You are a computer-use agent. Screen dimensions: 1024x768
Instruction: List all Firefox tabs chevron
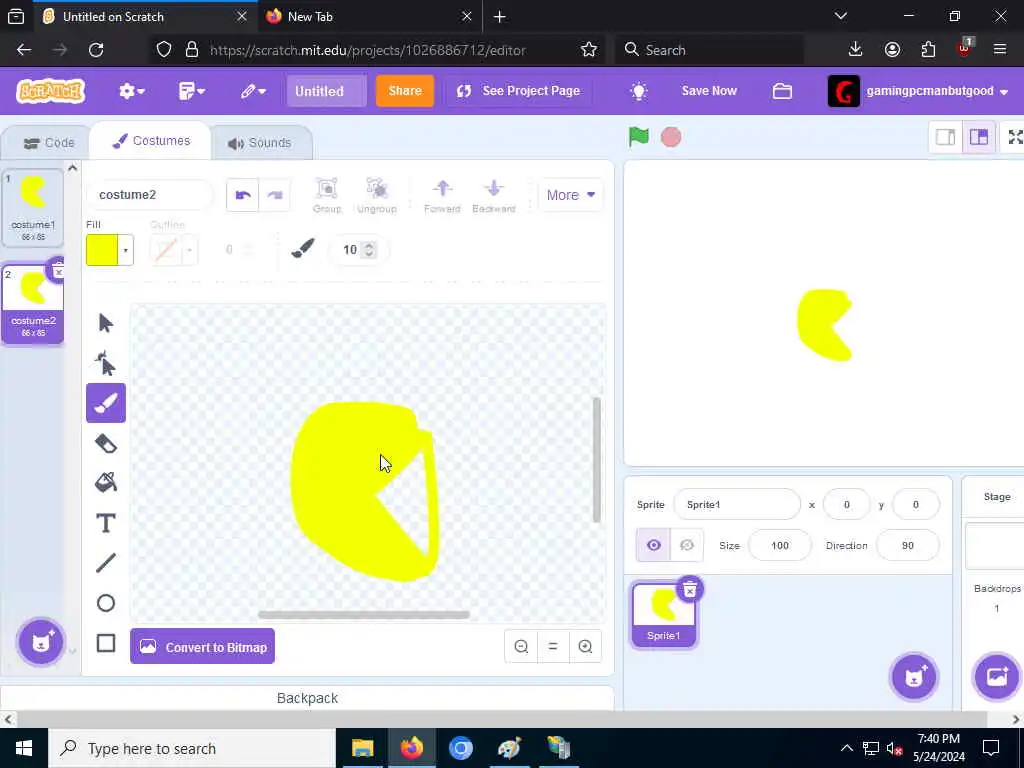point(841,16)
